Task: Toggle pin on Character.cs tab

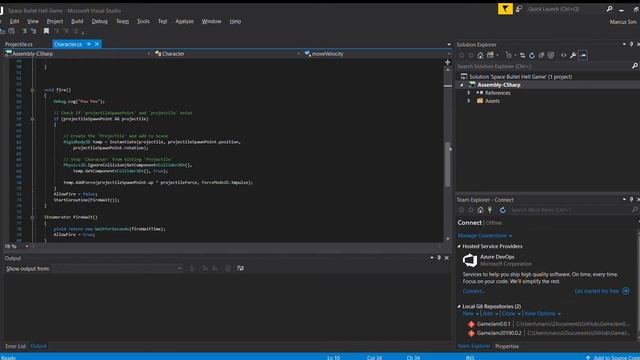Action: [89, 44]
